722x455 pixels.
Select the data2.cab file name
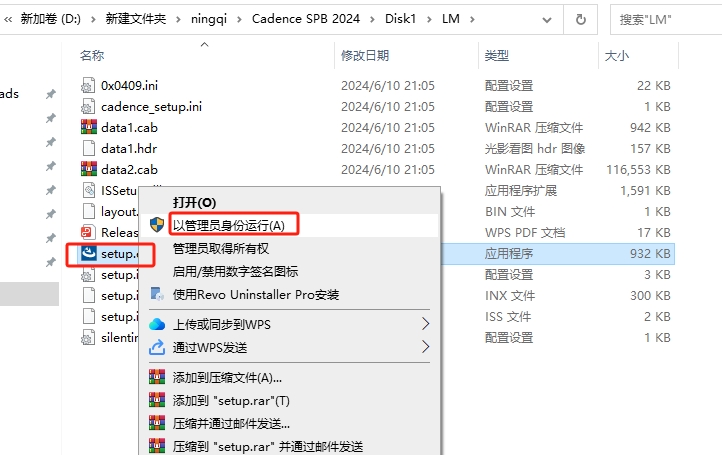129,169
